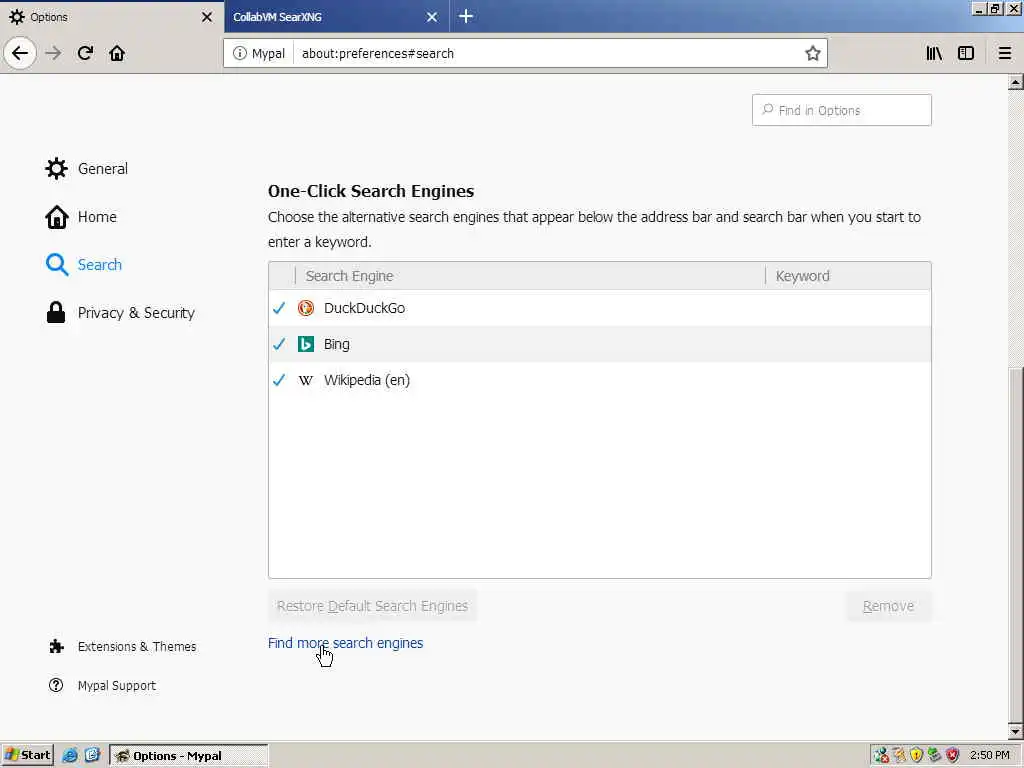1024x768 pixels.
Task: Open the home page via toolbar icon
Action: (x=117, y=53)
